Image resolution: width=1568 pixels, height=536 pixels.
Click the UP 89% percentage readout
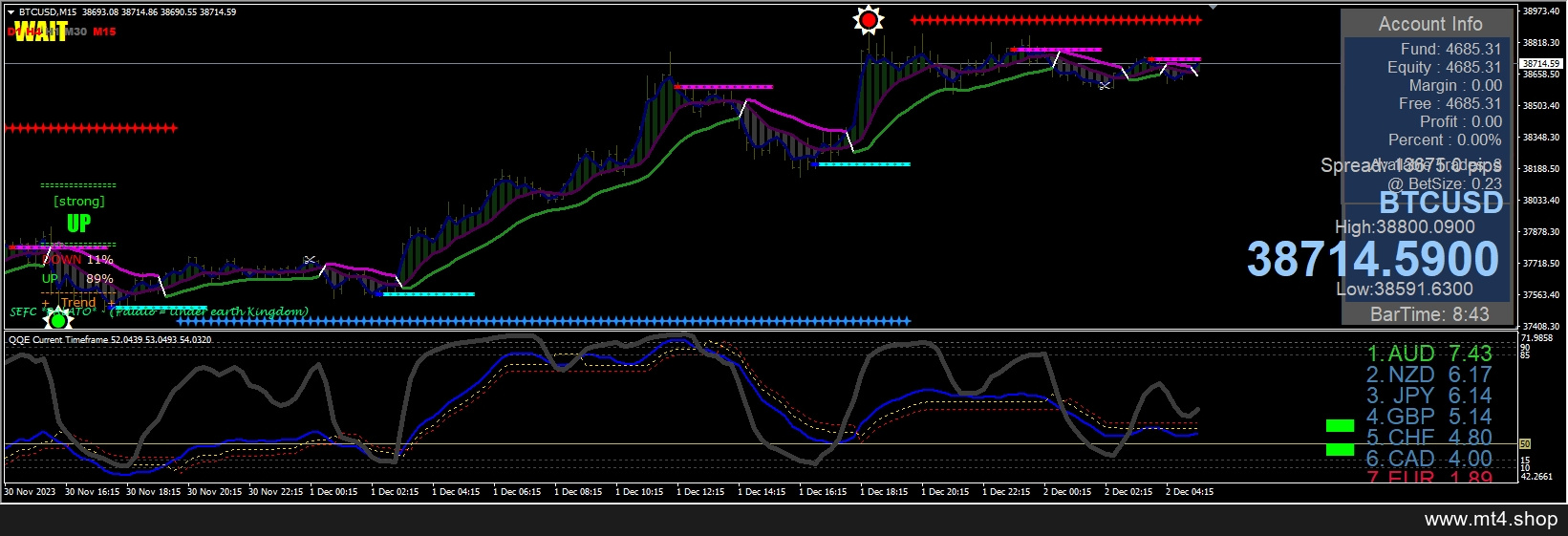click(78, 279)
